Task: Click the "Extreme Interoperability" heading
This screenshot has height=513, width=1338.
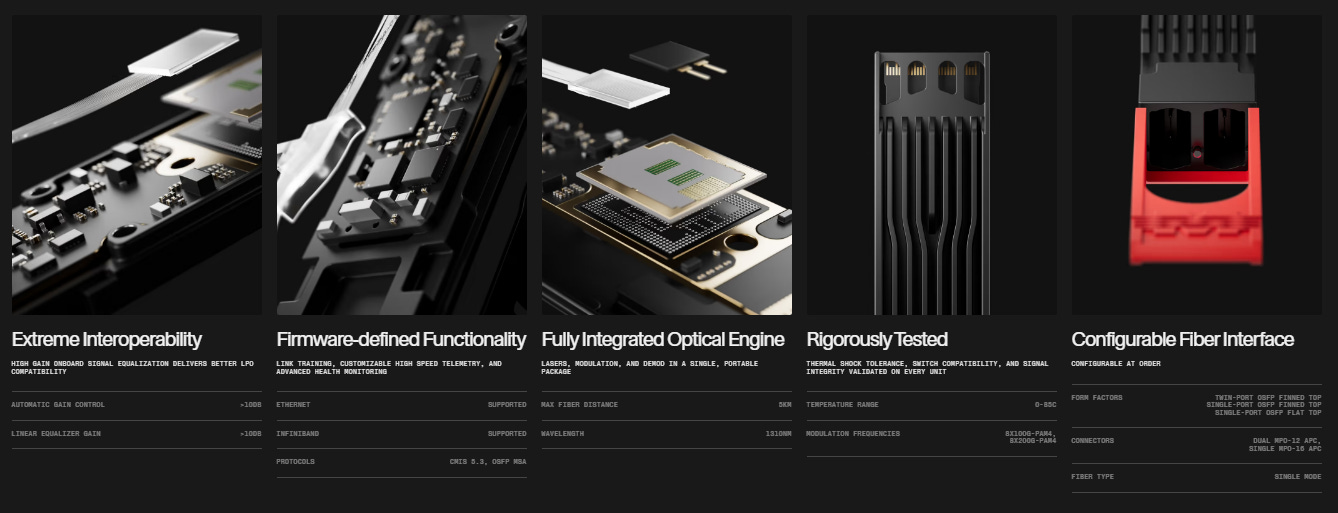Action: click(x=107, y=339)
